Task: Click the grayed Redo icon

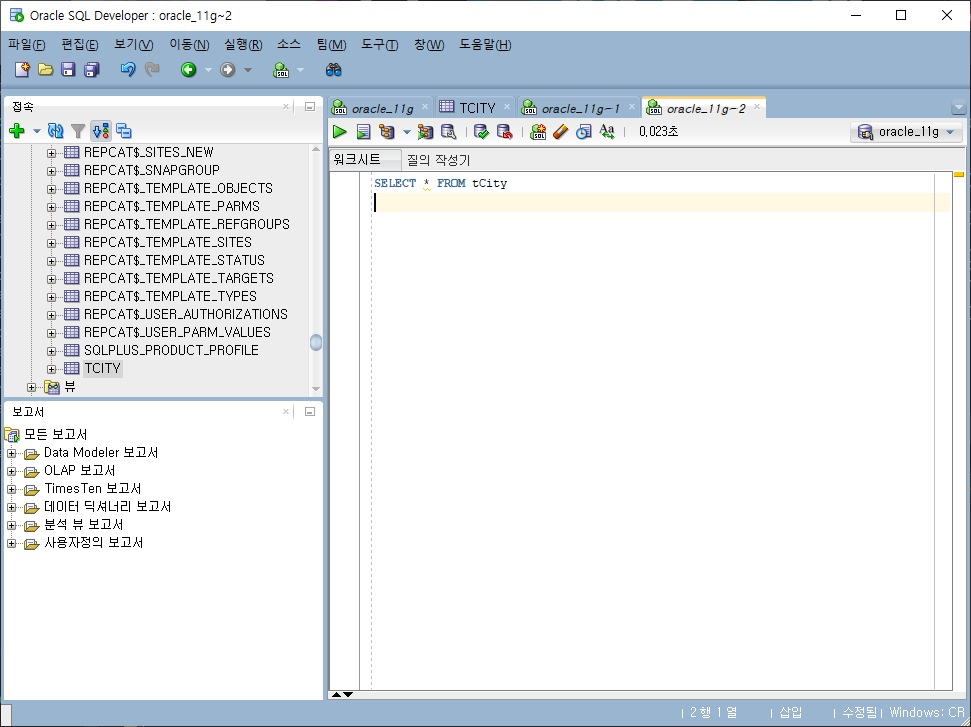Action: click(x=152, y=69)
